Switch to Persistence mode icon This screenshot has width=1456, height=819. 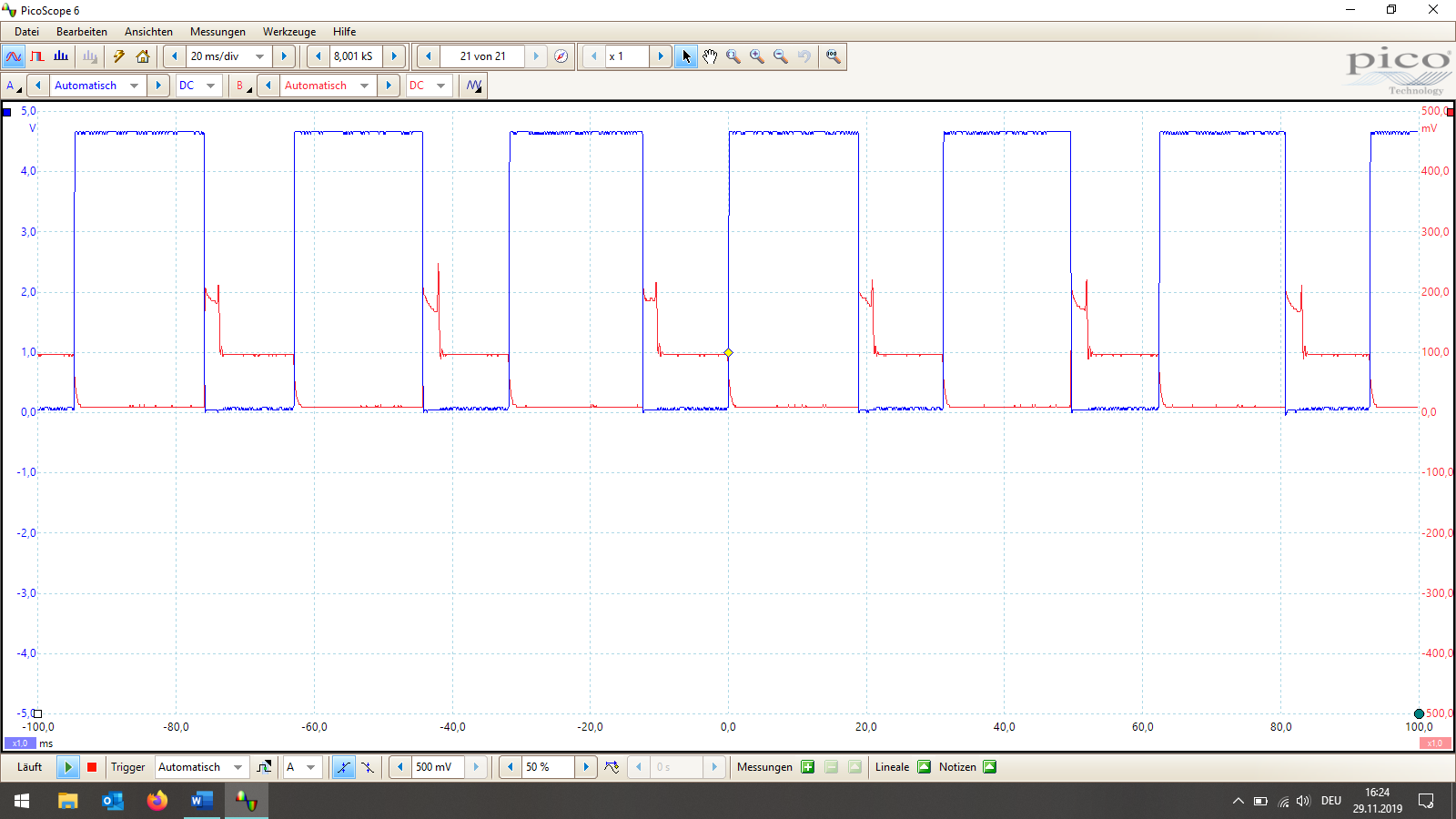point(37,56)
